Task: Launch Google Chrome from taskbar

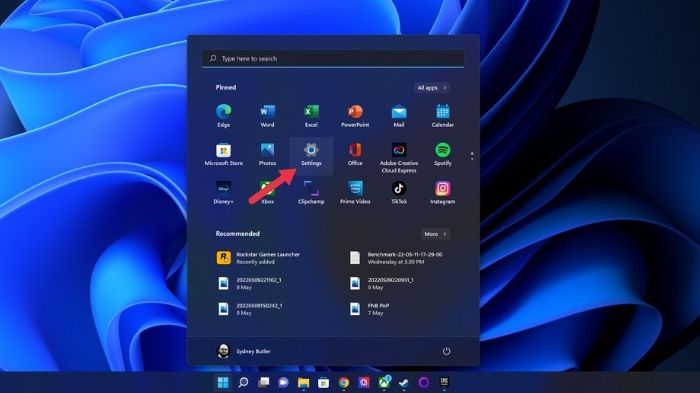Action: pyautogui.click(x=344, y=382)
